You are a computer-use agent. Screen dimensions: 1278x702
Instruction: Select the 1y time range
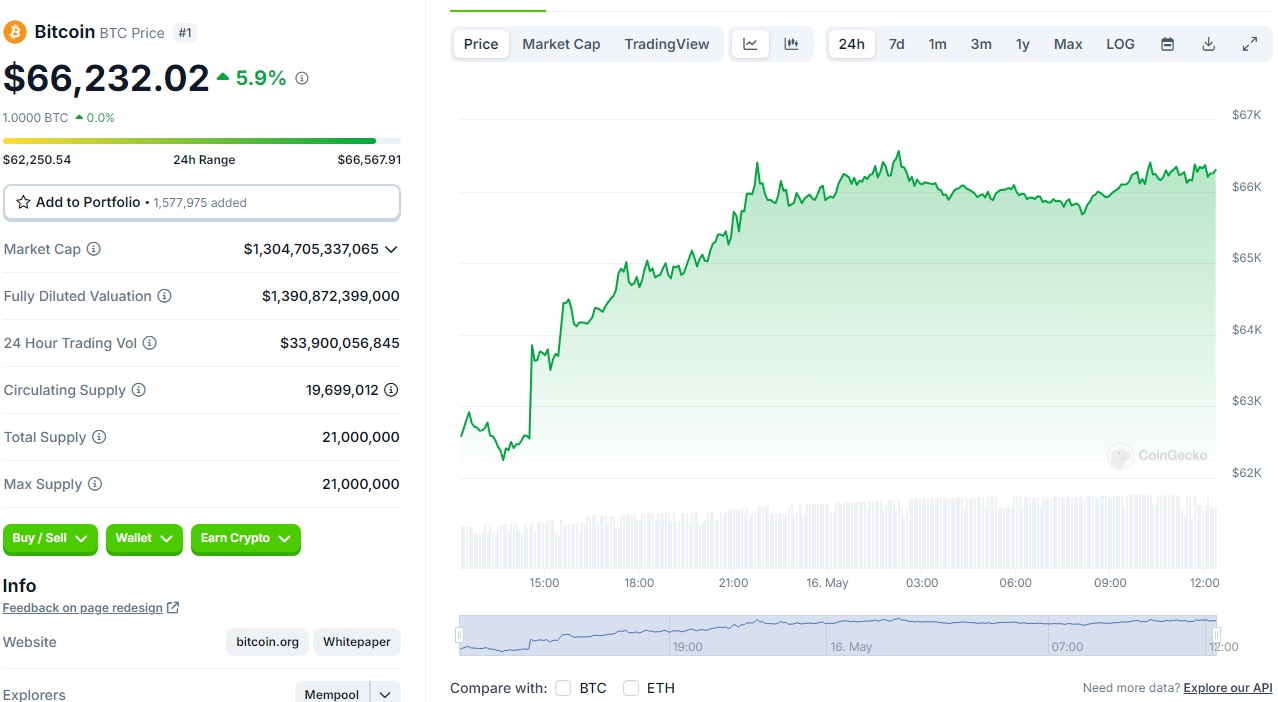pos(1022,44)
